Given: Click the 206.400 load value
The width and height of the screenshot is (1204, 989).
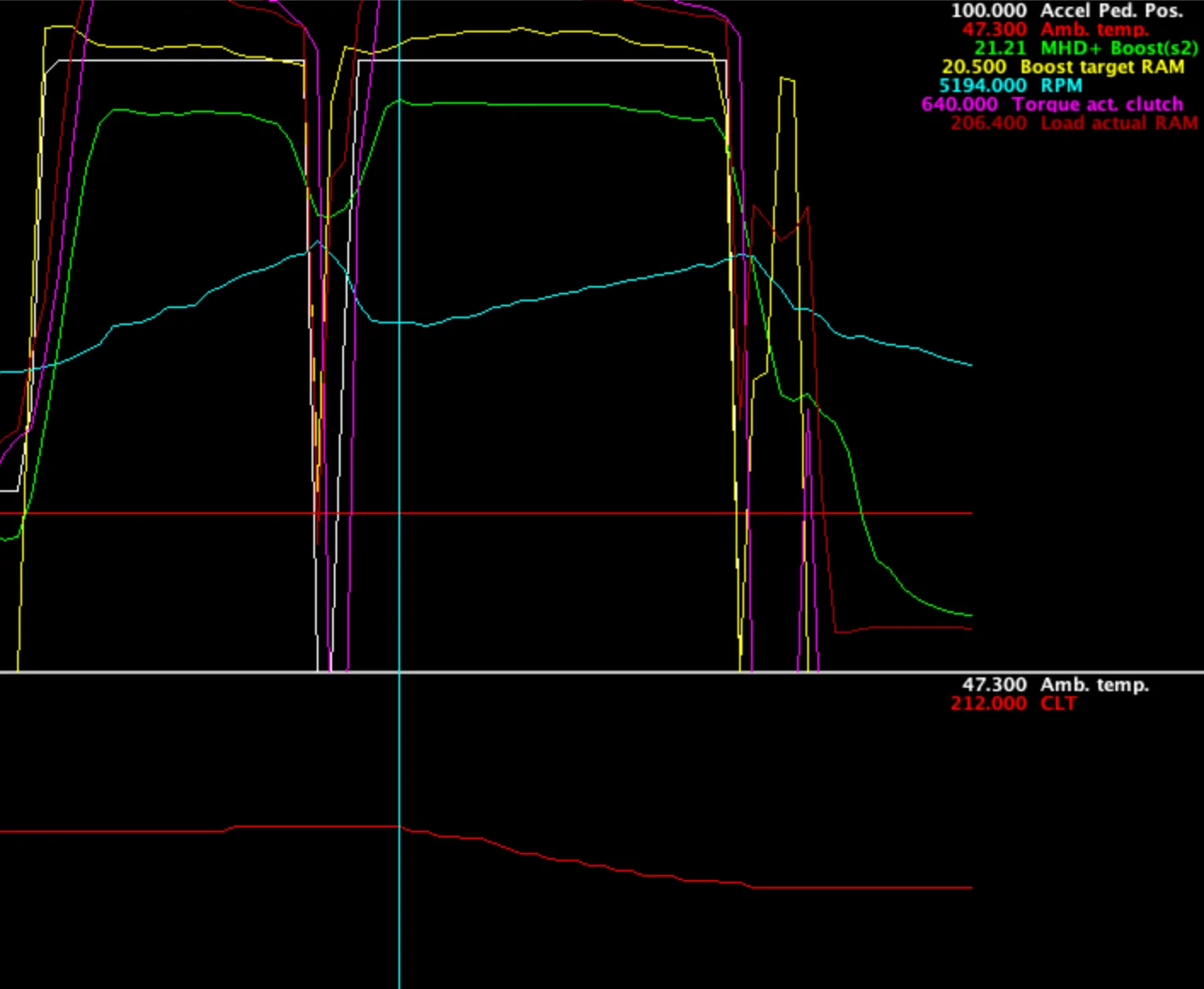Looking at the screenshot, I should (x=989, y=123).
